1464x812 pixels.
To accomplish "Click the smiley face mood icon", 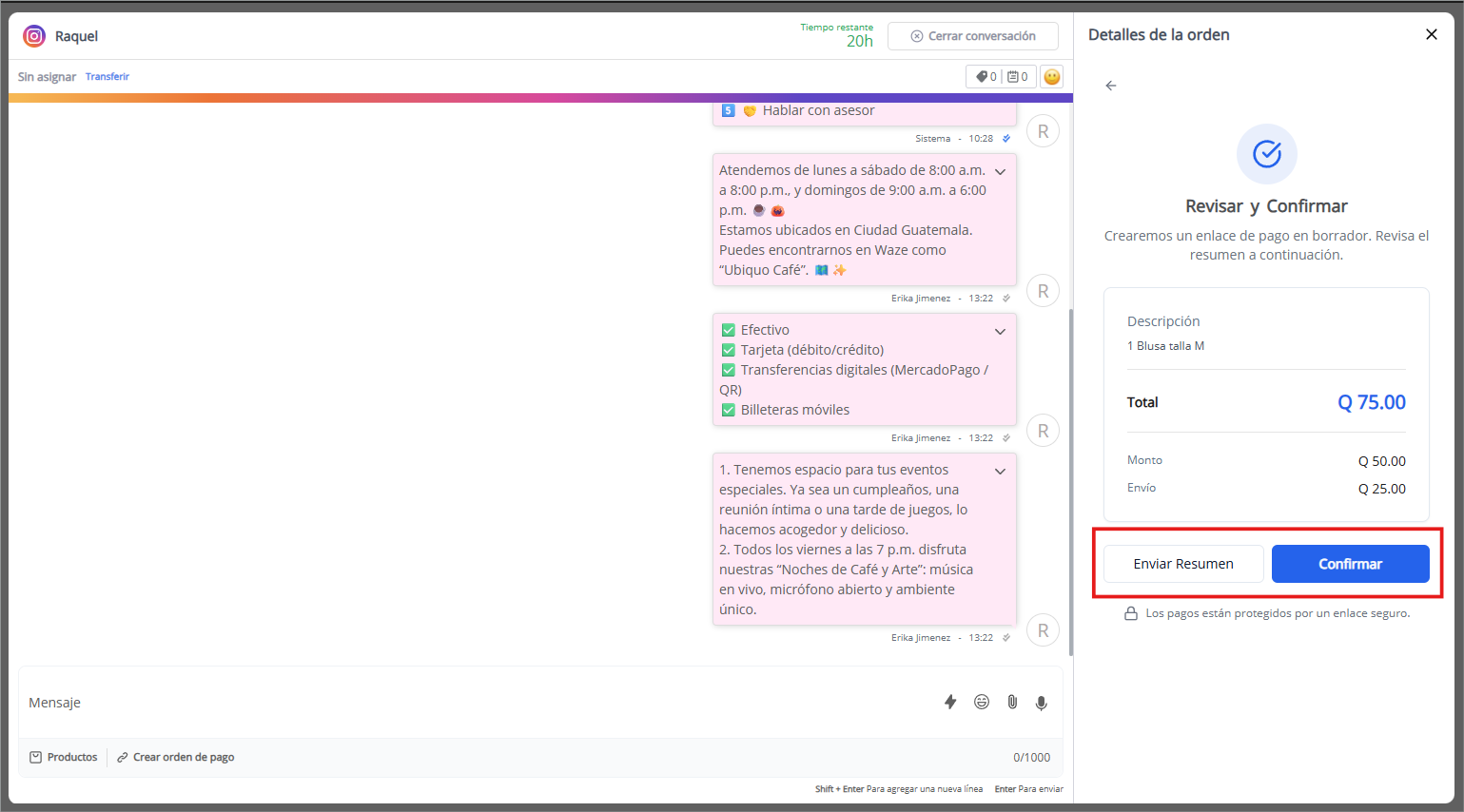I will tap(1051, 77).
